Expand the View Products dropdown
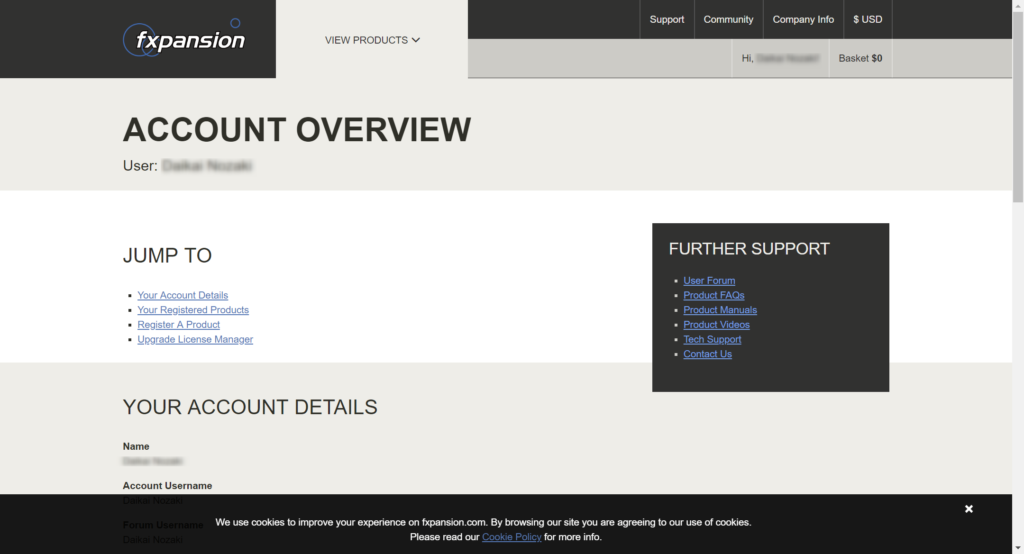The height and width of the screenshot is (554, 1024). click(372, 40)
